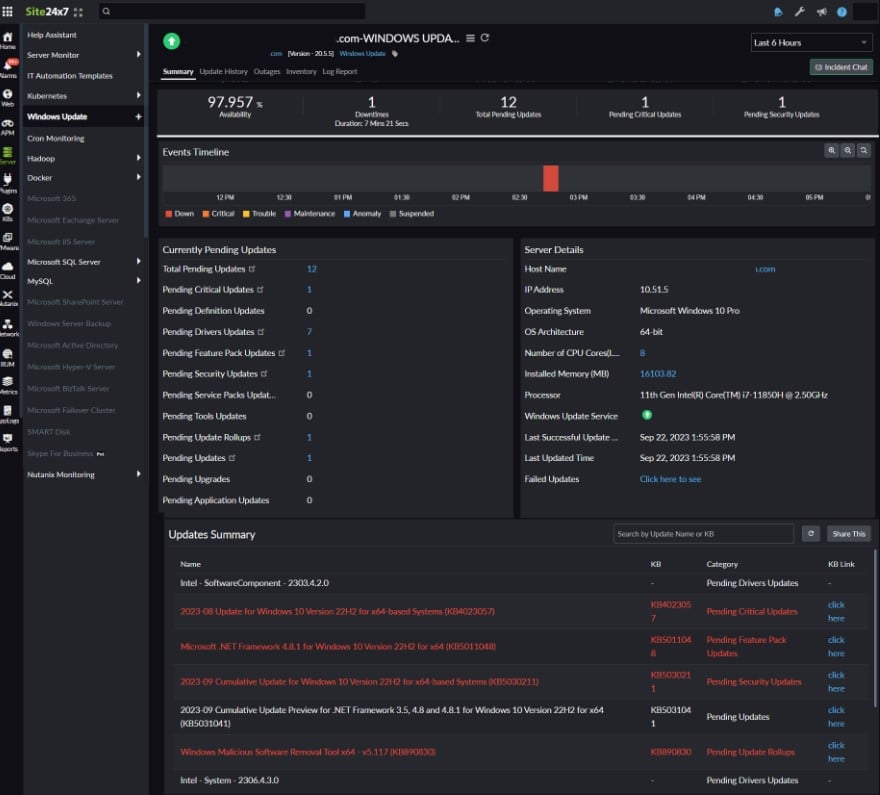Switch to the Log Report tab
880x795 pixels.
coord(340,72)
